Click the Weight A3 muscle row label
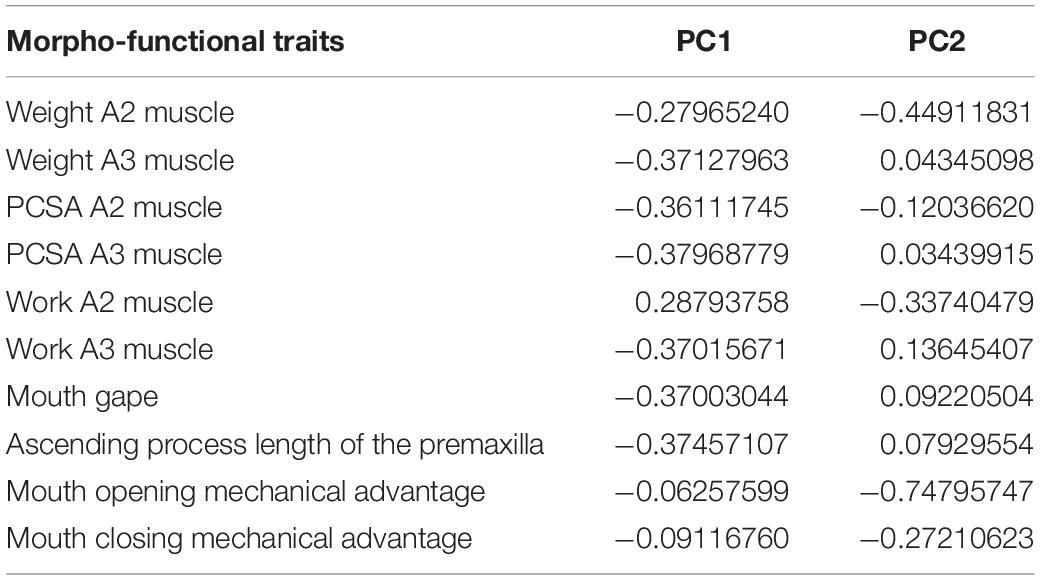 (x=120, y=160)
